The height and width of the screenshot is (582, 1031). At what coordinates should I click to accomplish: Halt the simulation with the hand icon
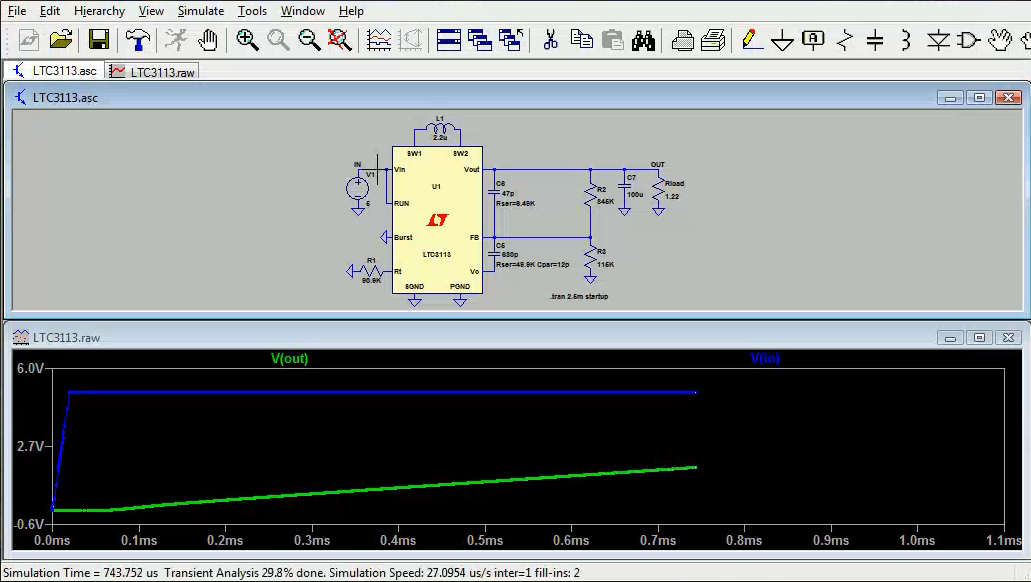click(x=208, y=40)
